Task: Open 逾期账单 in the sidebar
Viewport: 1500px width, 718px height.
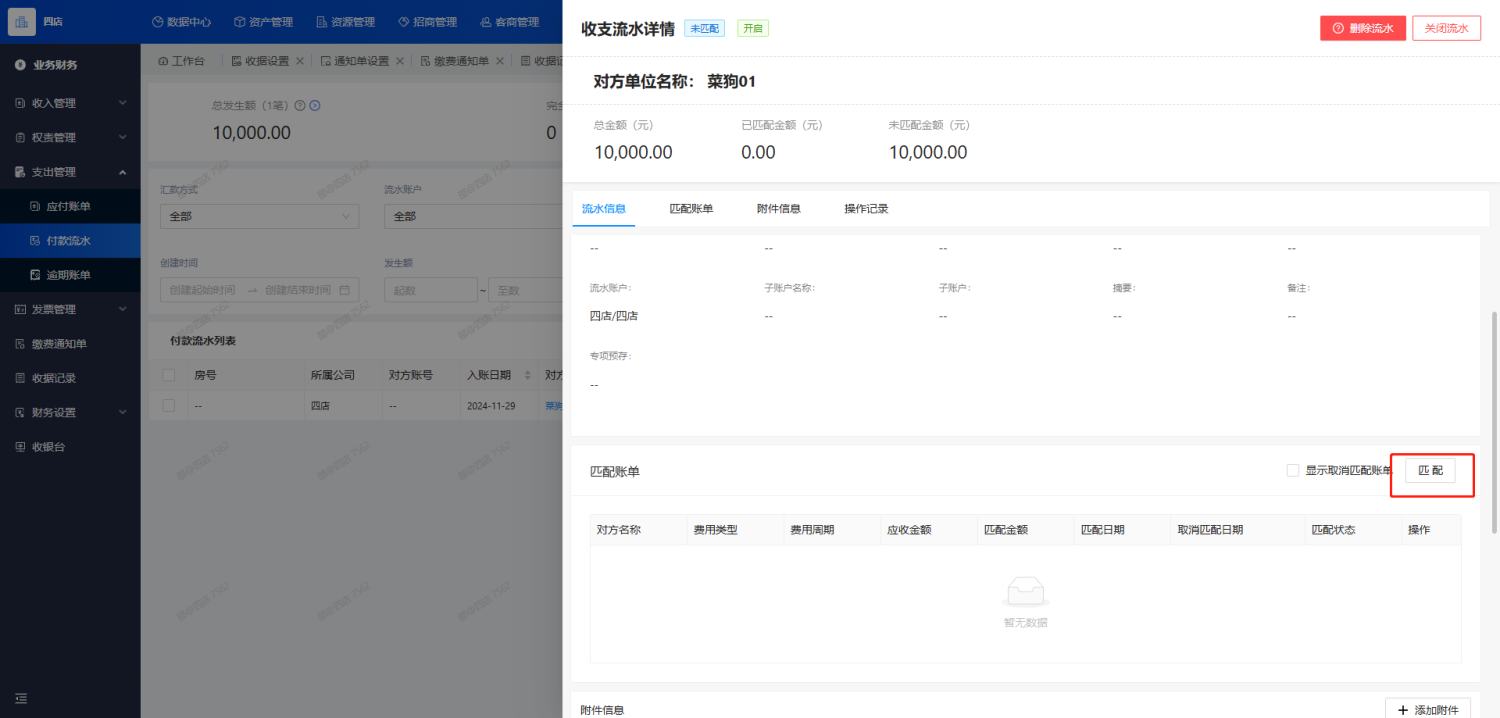Action: [x=70, y=275]
